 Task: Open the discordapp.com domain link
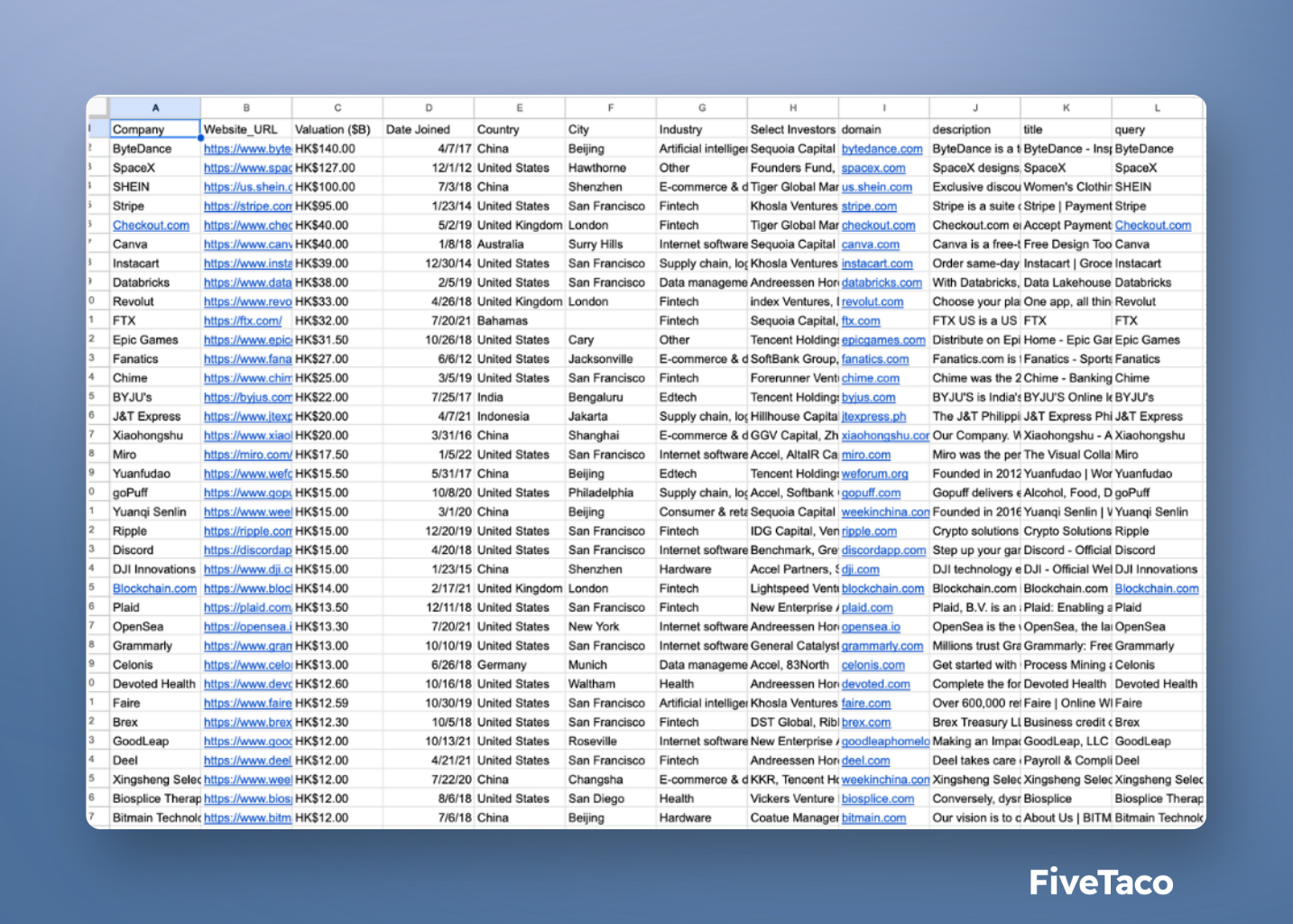[883, 550]
